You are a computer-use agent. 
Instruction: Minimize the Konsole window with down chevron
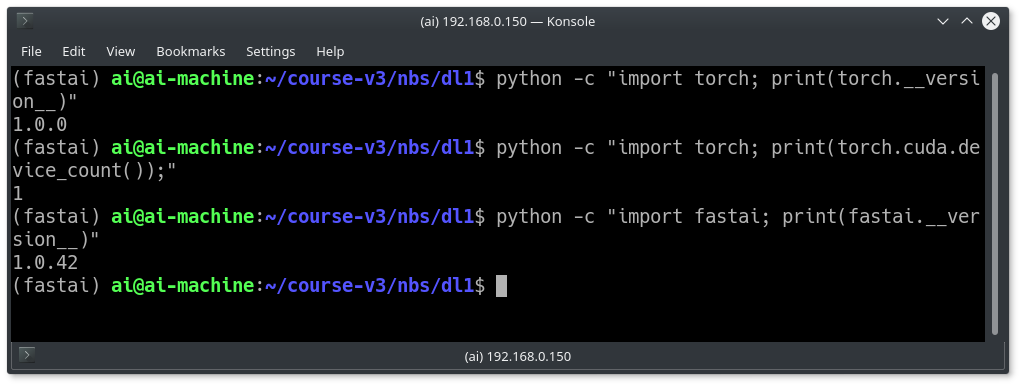point(942,22)
